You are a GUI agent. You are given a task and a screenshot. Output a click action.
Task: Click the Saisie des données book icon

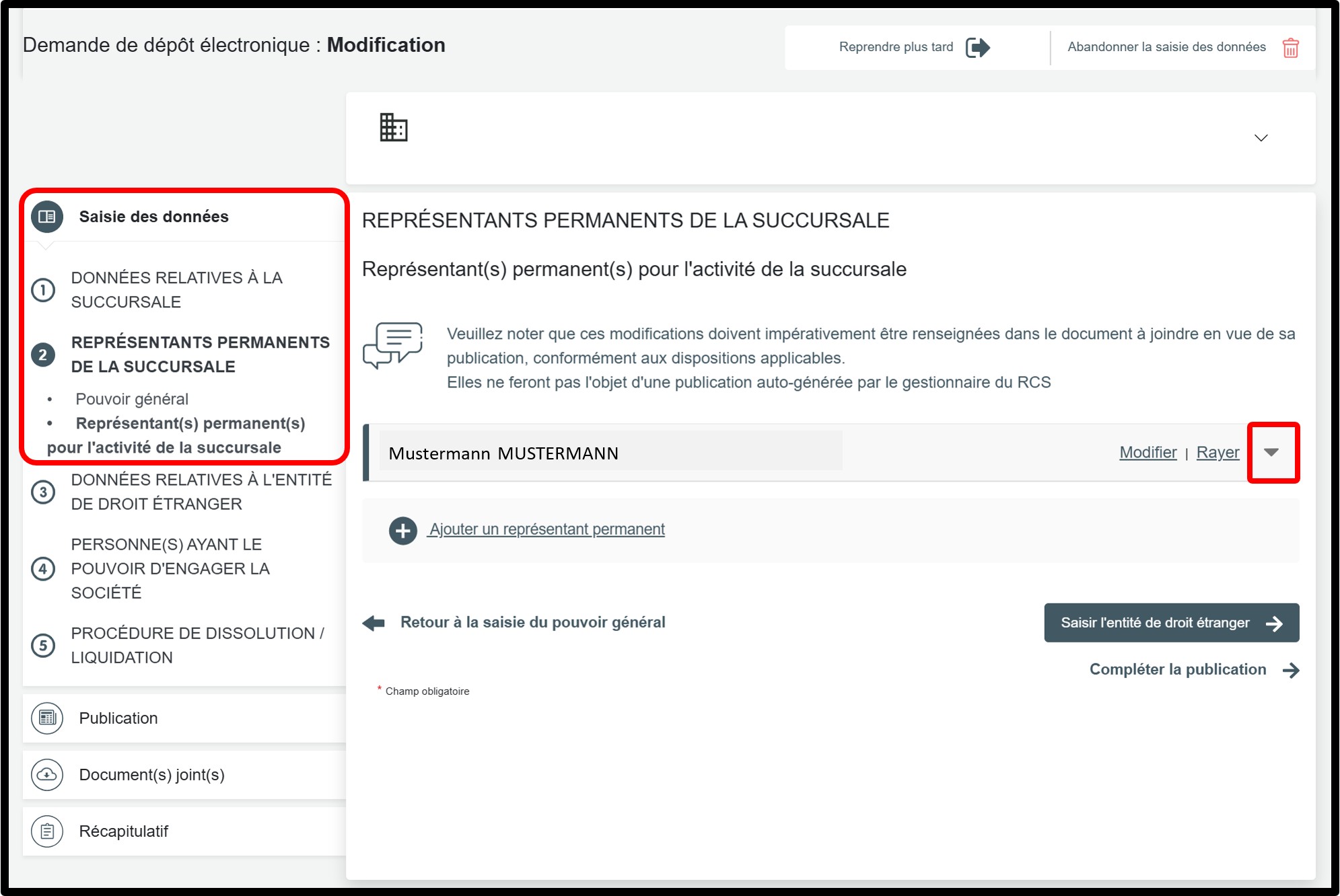pyautogui.click(x=47, y=217)
